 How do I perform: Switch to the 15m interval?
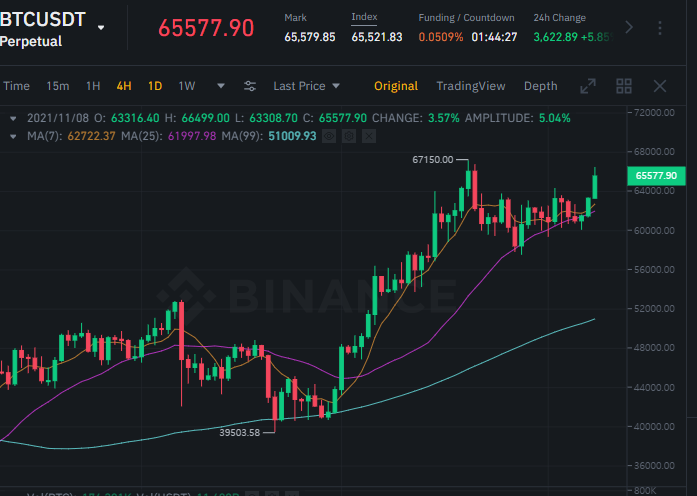click(58, 86)
